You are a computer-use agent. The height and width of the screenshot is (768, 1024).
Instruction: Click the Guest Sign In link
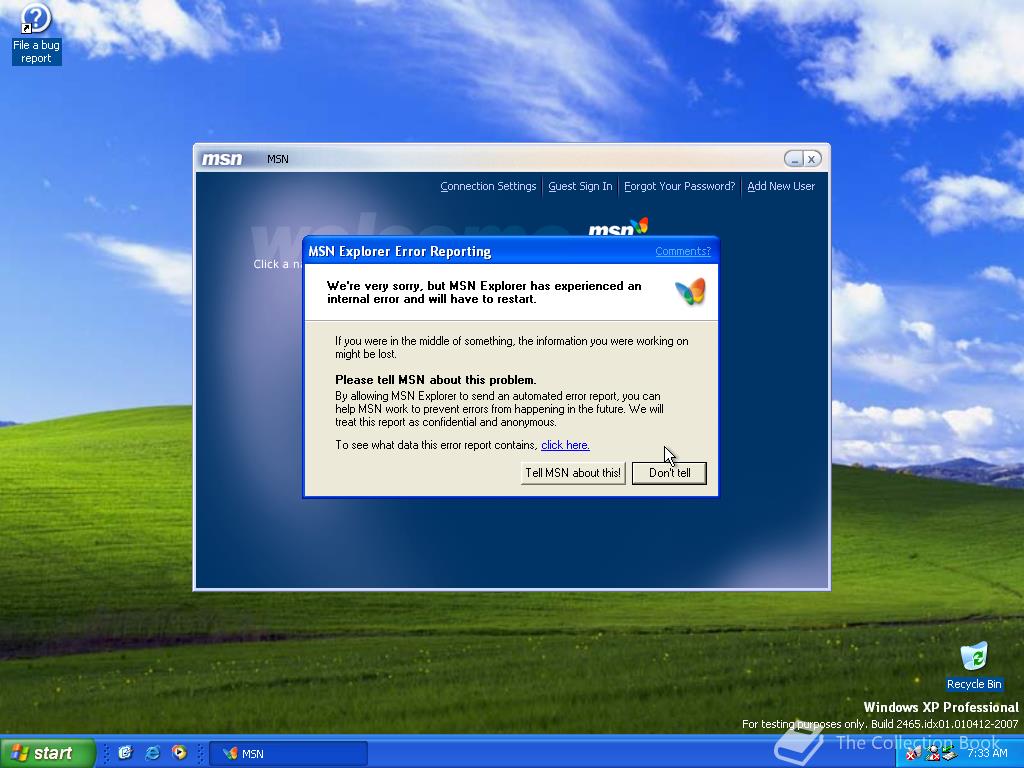(x=580, y=186)
